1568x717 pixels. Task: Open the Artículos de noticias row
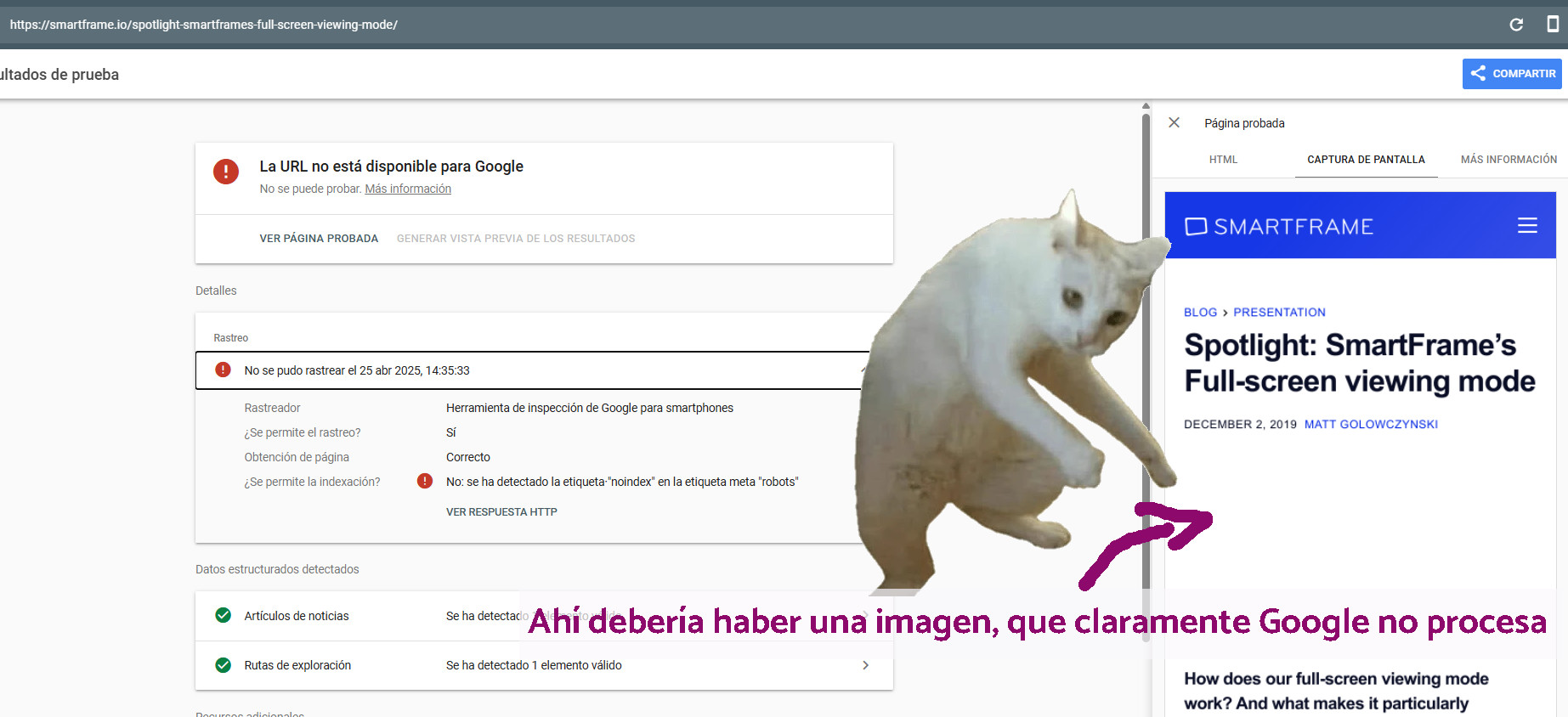pos(544,616)
